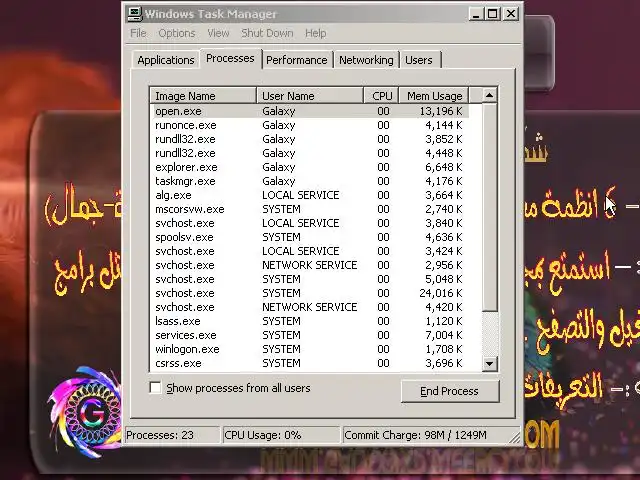
Task: Open the Shut Down menu
Action: coord(267,33)
